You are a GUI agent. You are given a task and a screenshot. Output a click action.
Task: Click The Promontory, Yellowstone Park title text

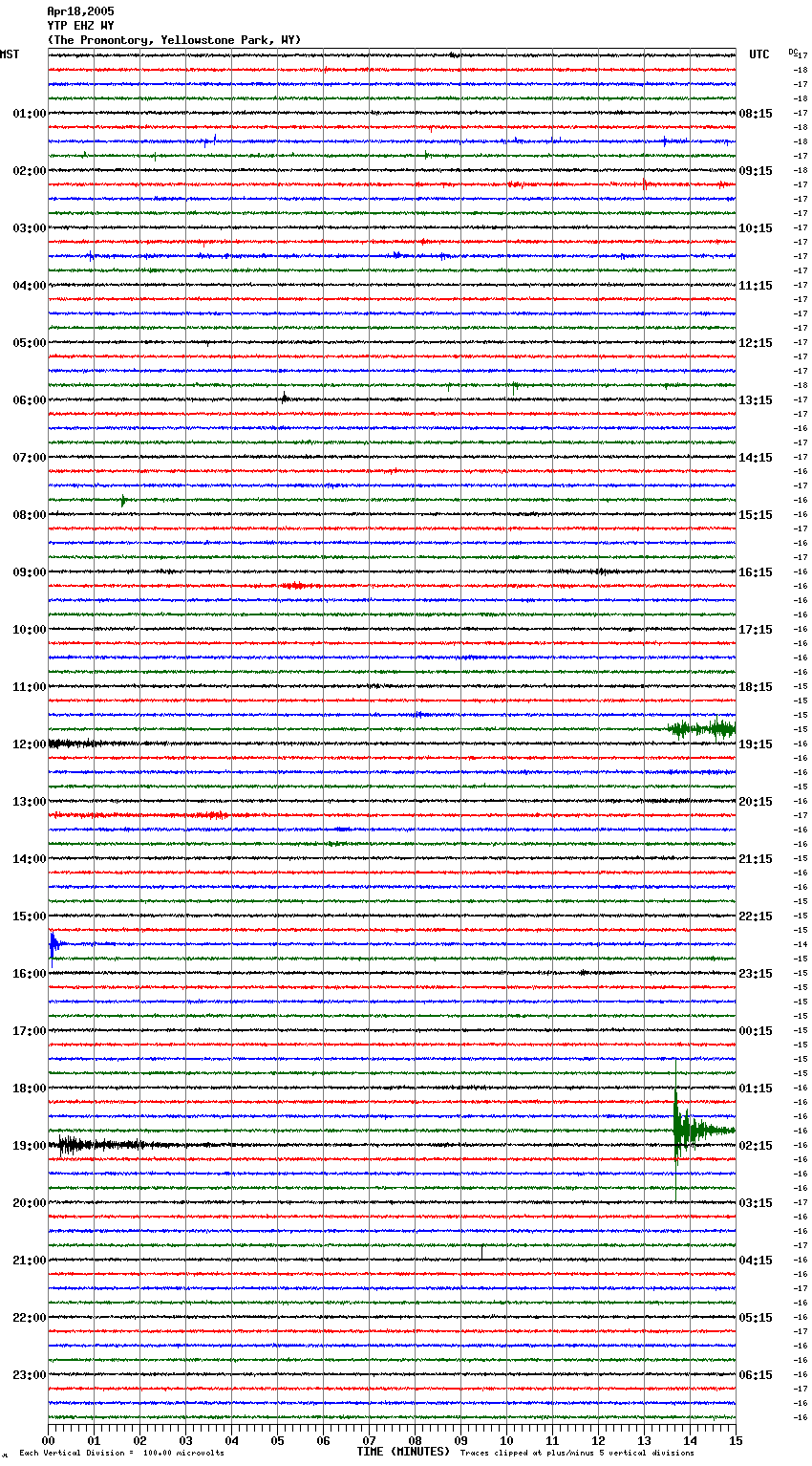click(x=174, y=40)
